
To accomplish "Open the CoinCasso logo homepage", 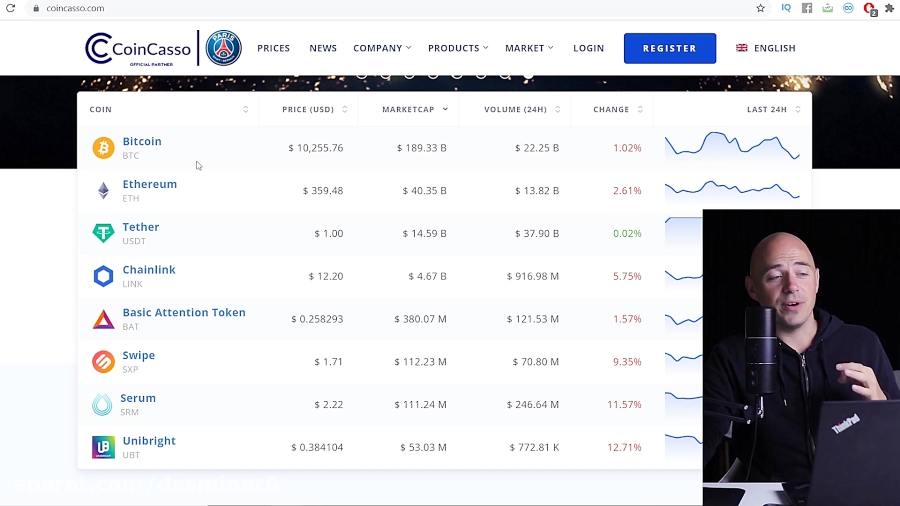I will click(138, 49).
